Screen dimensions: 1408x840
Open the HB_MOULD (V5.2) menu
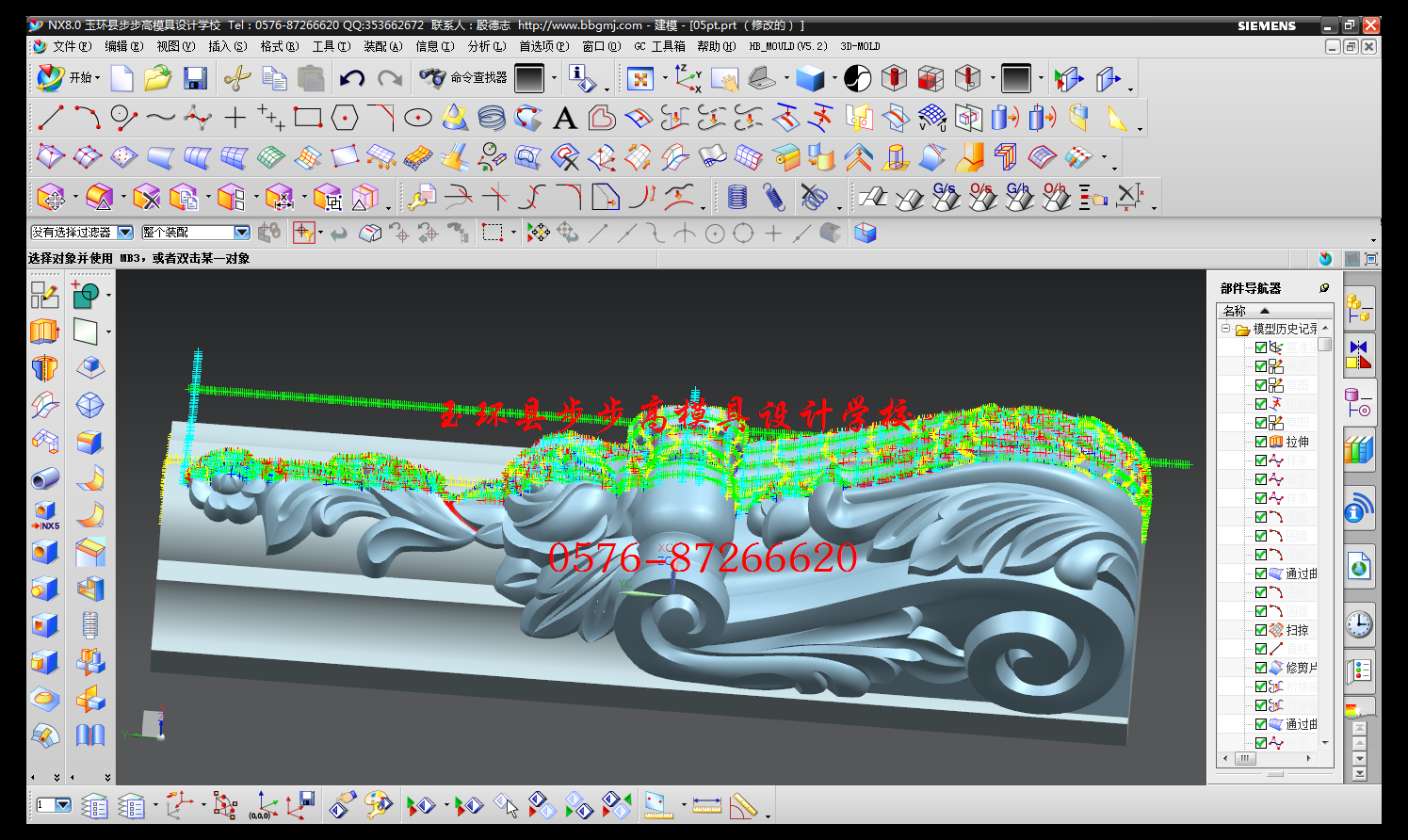pyautogui.click(x=788, y=46)
